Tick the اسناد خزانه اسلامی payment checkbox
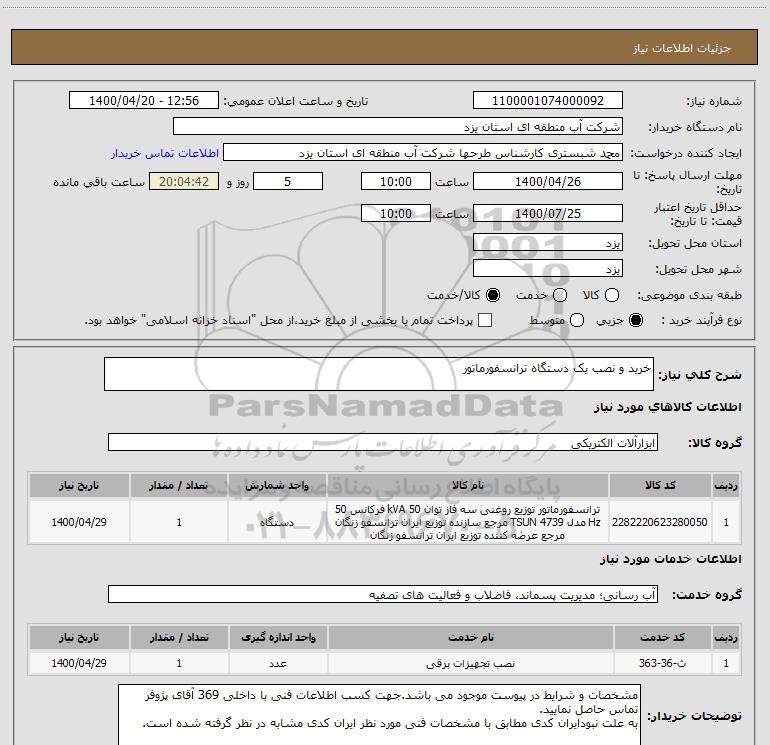 [485, 321]
